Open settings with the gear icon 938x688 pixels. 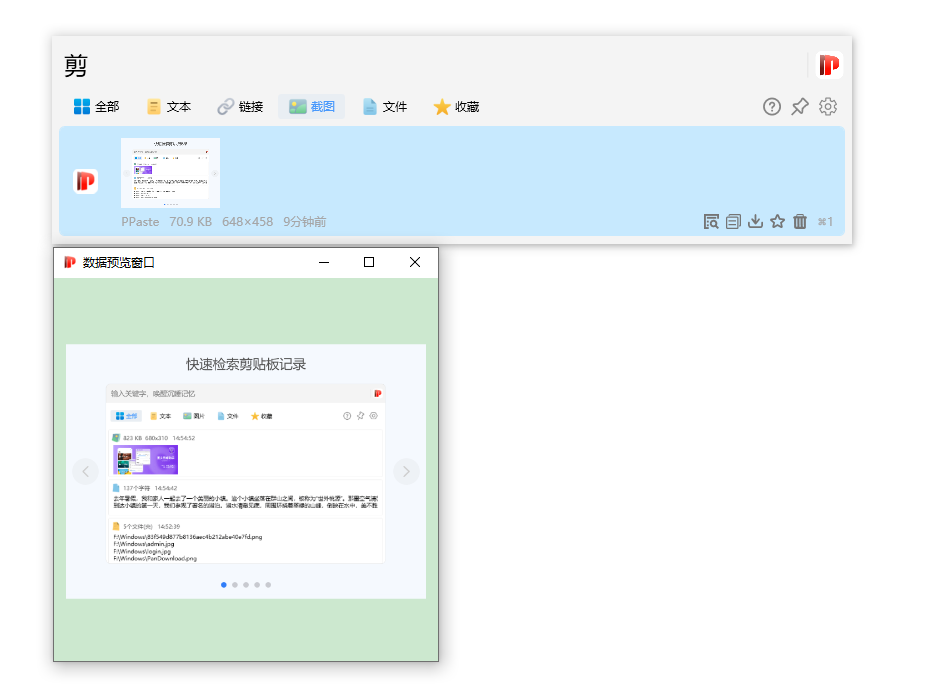pyautogui.click(x=828, y=106)
